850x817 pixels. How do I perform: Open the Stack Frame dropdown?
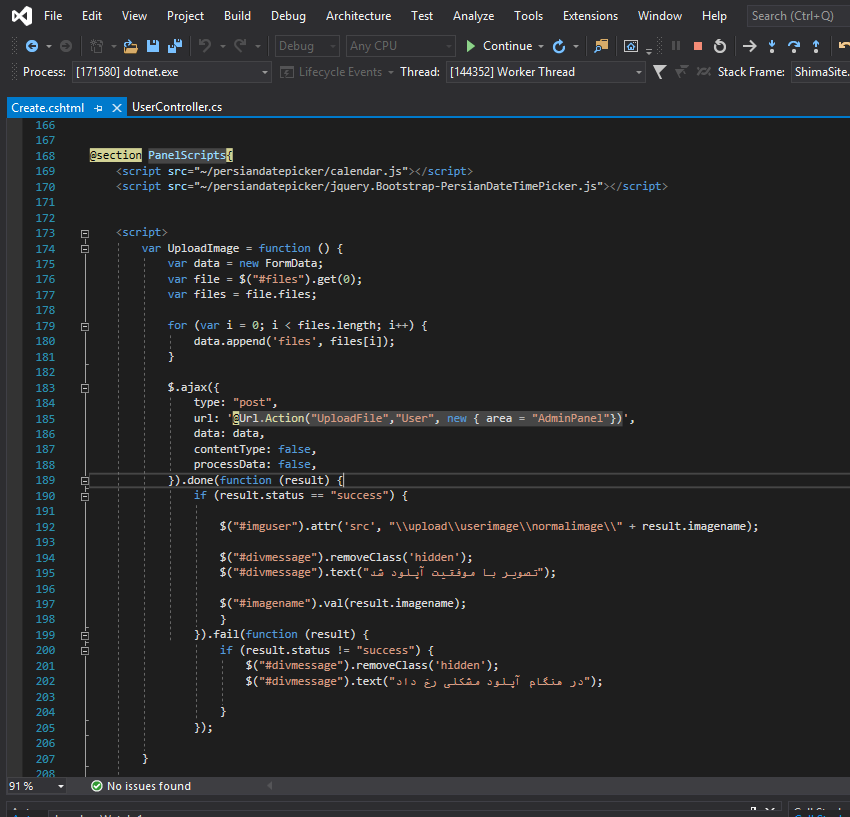pos(820,72)
